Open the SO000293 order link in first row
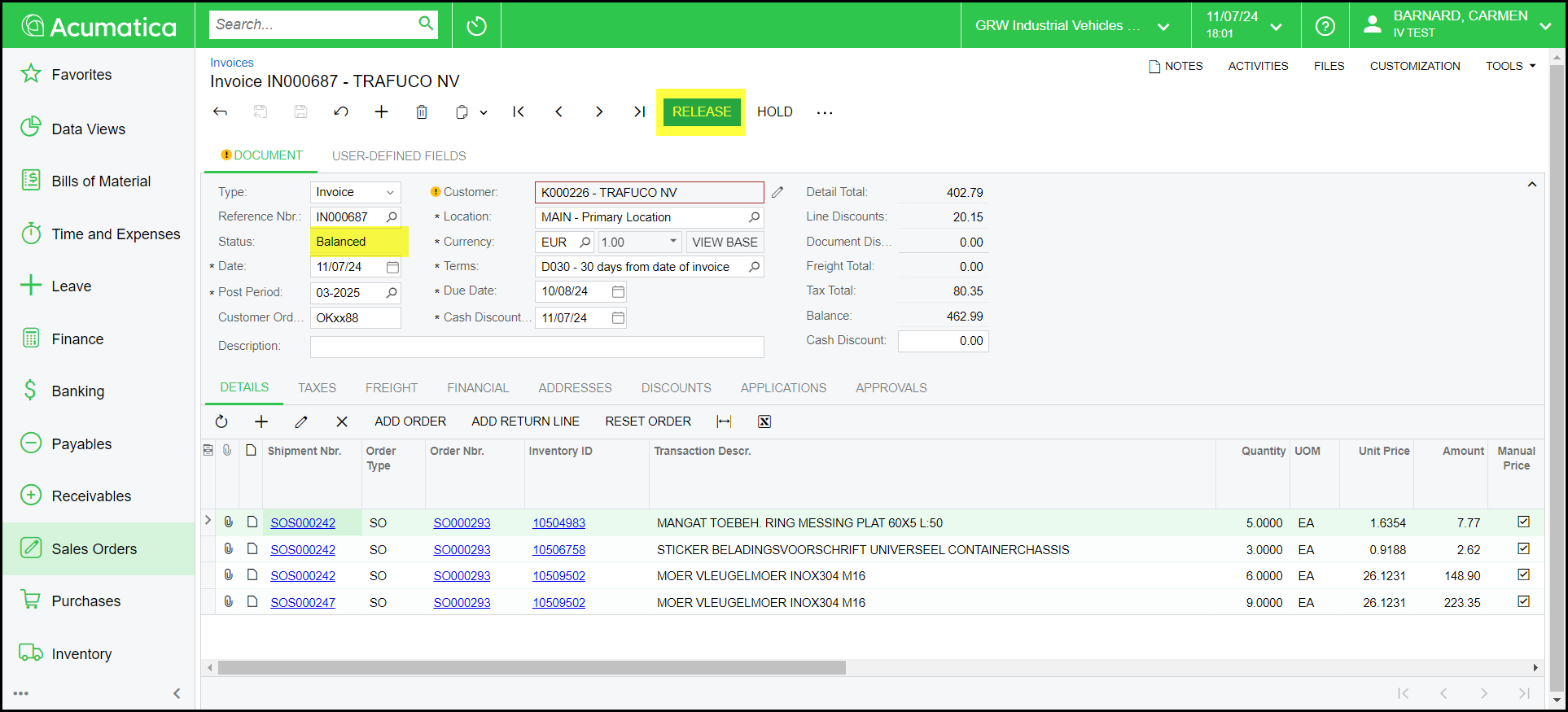 [462, 523]
